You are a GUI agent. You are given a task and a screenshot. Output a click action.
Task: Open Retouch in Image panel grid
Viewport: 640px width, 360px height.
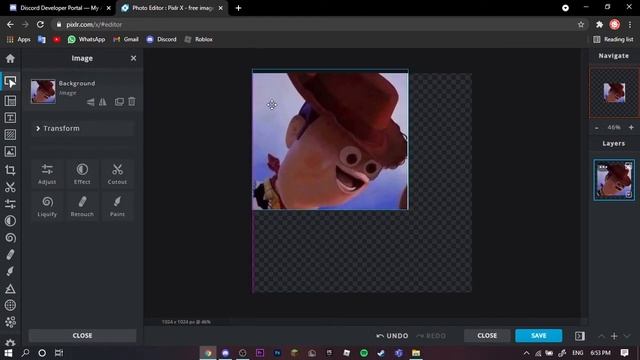tap(82, 206)
